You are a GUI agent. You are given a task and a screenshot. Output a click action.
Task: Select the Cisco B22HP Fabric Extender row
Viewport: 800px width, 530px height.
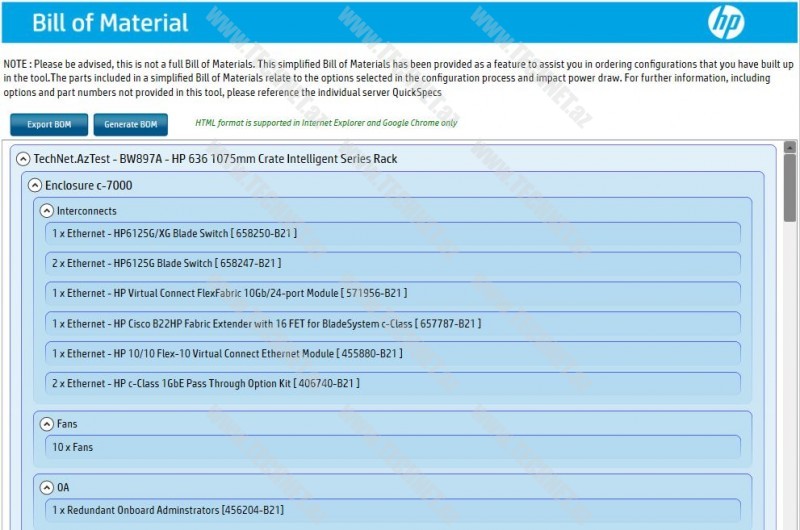coord(392,323)
